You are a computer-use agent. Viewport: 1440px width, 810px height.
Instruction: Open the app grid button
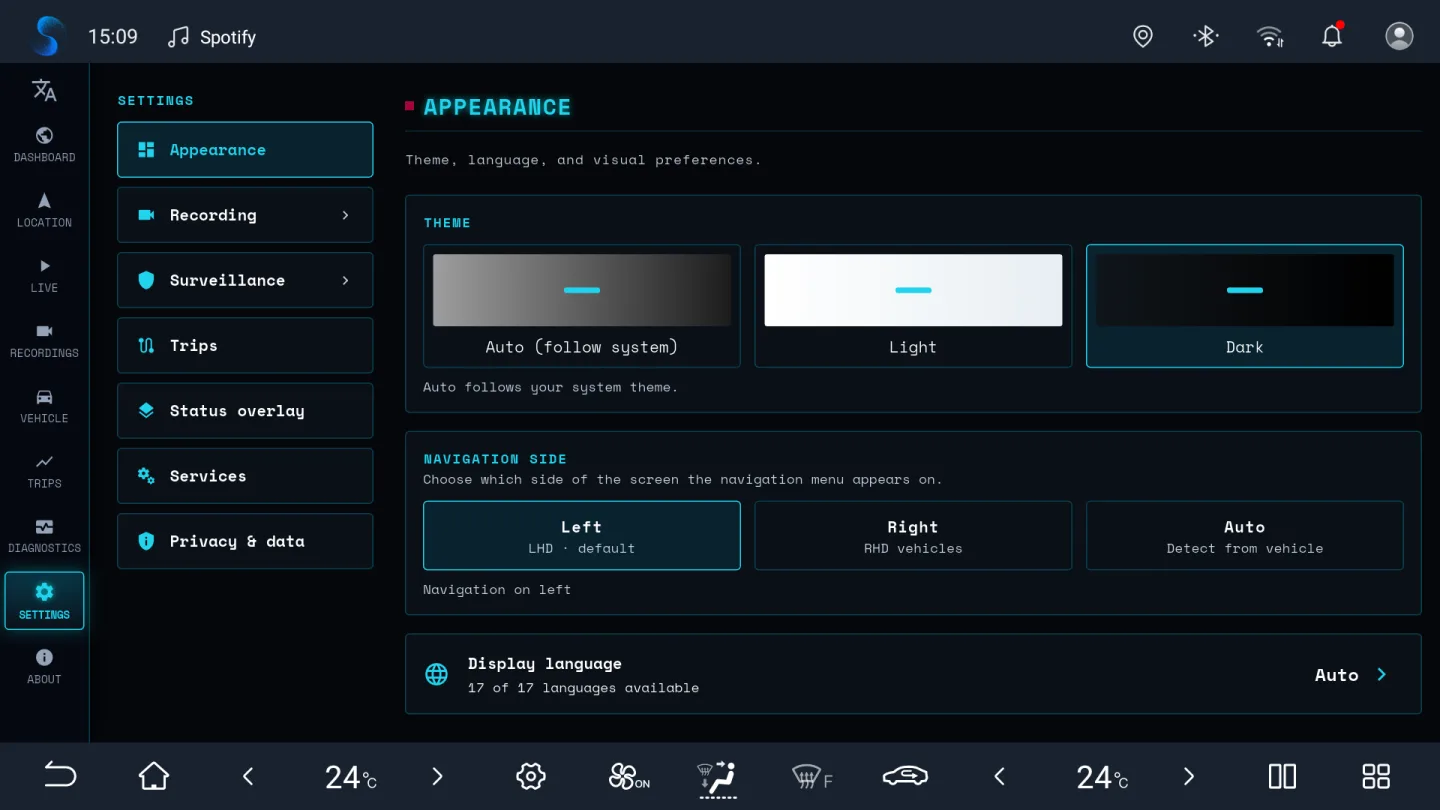click(1376, 776)
